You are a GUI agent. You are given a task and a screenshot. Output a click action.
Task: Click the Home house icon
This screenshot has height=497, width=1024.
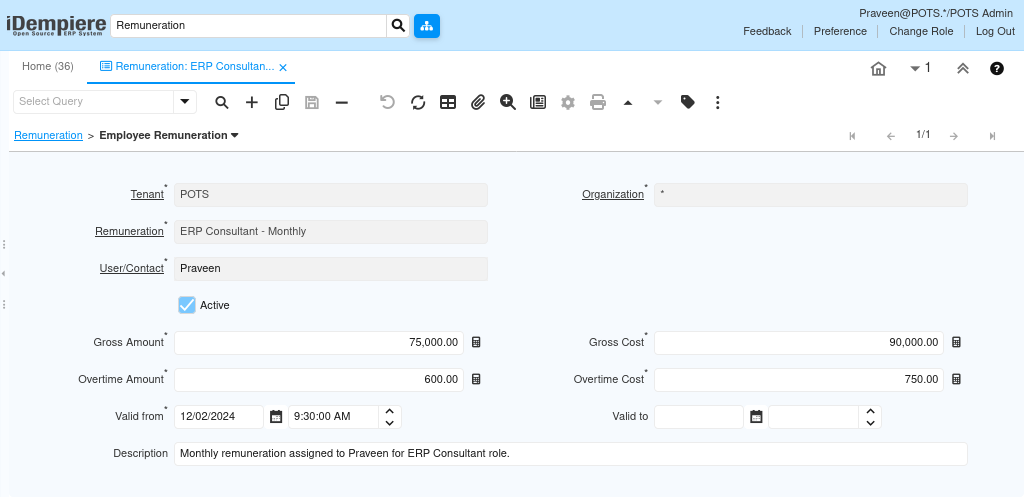878,69
